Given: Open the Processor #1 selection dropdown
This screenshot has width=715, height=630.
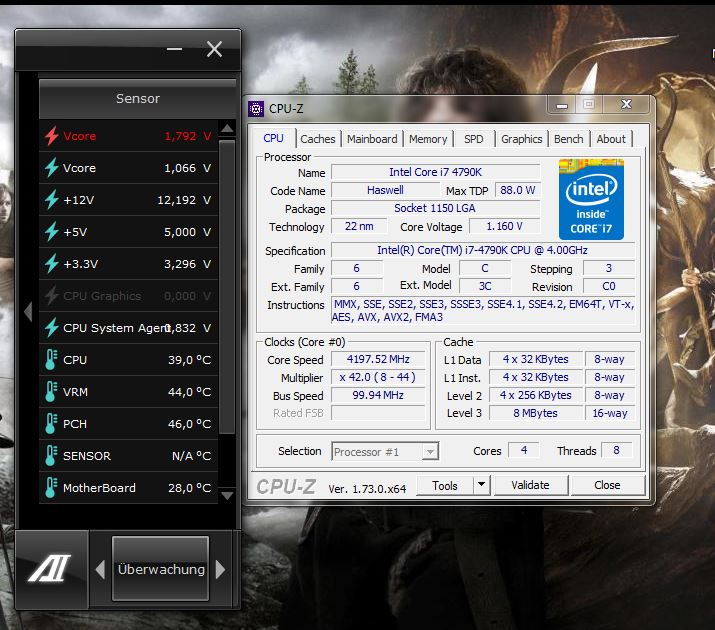Looking at the screenshot, I should tap(429, 452).
